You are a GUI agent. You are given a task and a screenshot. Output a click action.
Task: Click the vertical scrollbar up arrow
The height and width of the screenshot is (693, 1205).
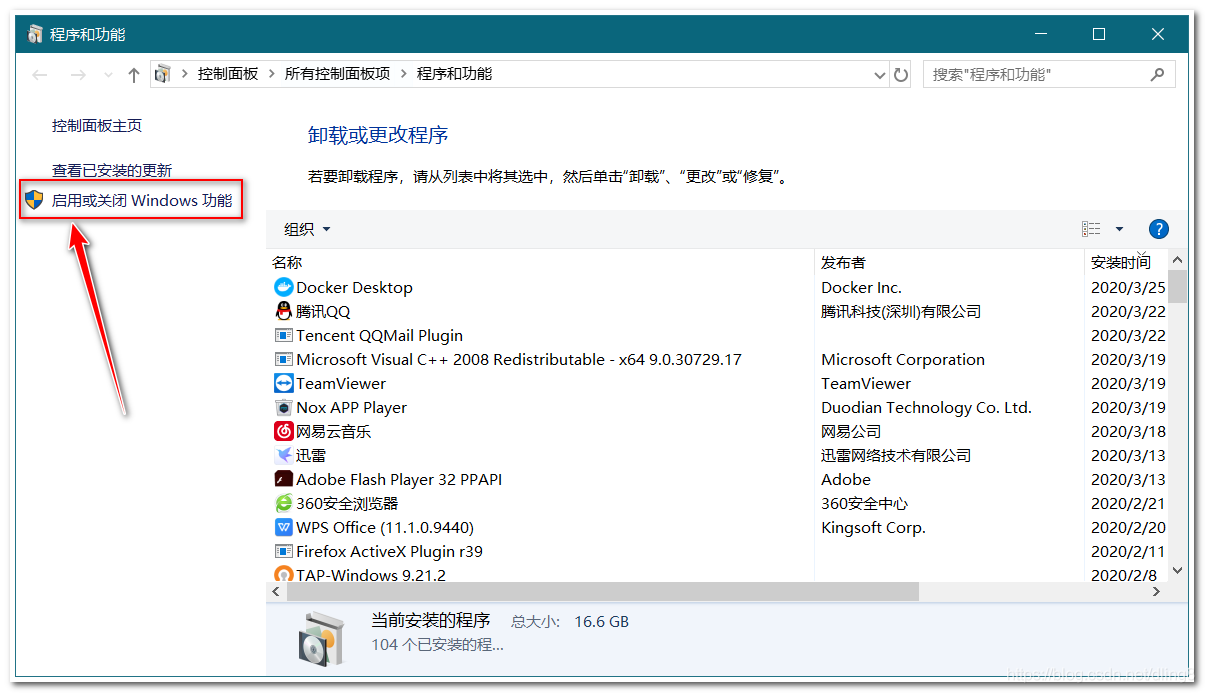coord(1177,261)
